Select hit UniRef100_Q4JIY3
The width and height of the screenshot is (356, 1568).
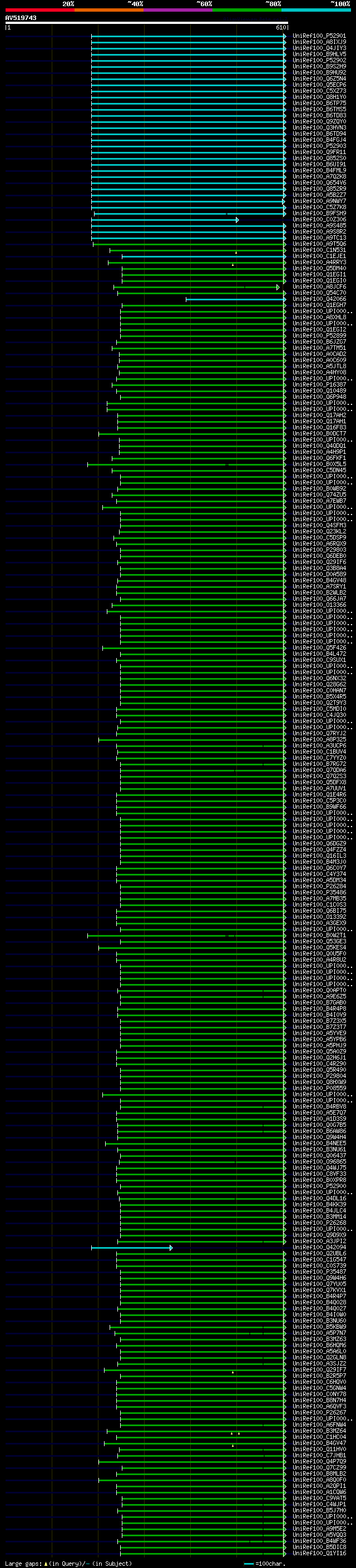click(319, 48)
